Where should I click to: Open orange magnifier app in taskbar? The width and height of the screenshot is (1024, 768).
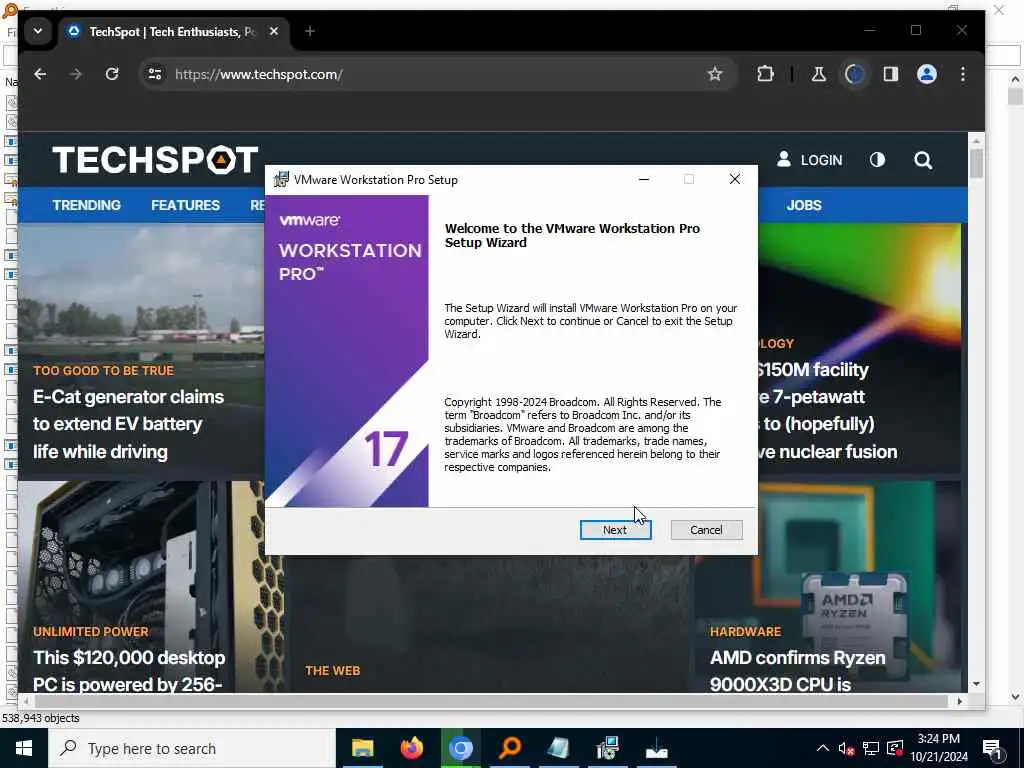(509, 748)
